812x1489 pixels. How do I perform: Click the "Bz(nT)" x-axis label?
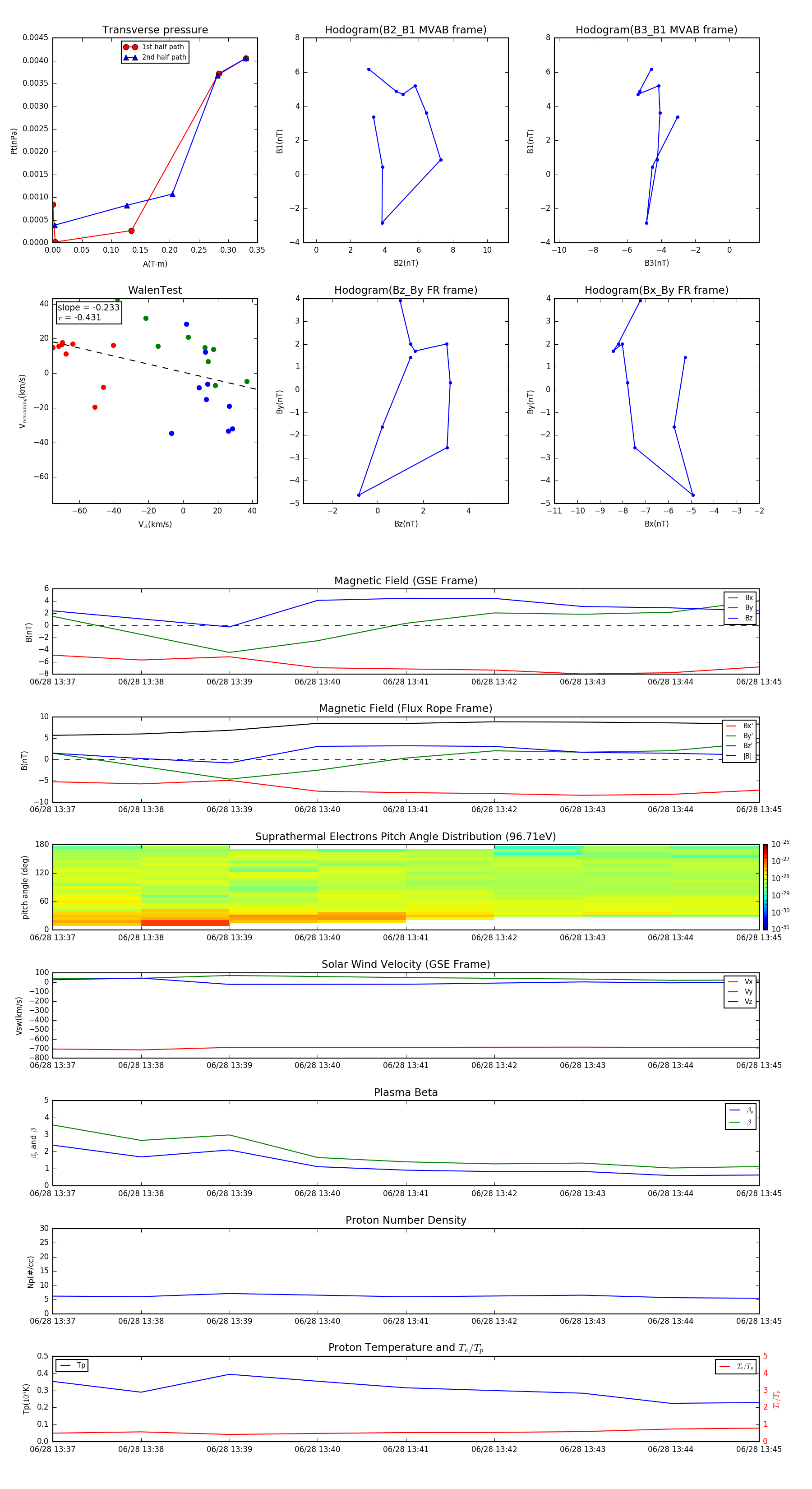pyautogui.click(x=406, y=524)
